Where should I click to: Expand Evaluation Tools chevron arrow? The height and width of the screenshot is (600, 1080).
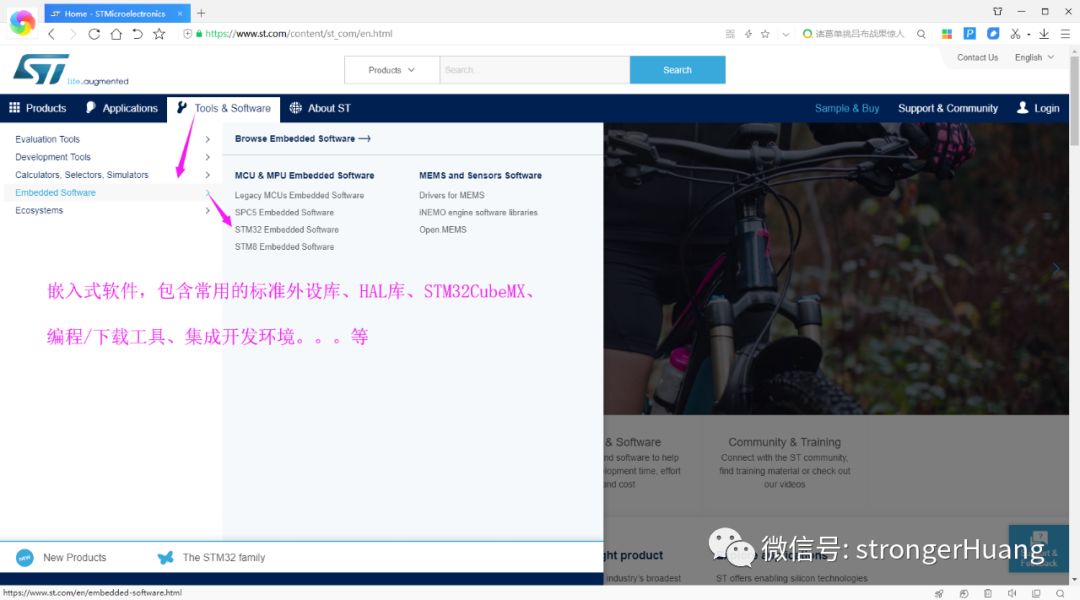point(207,139)
